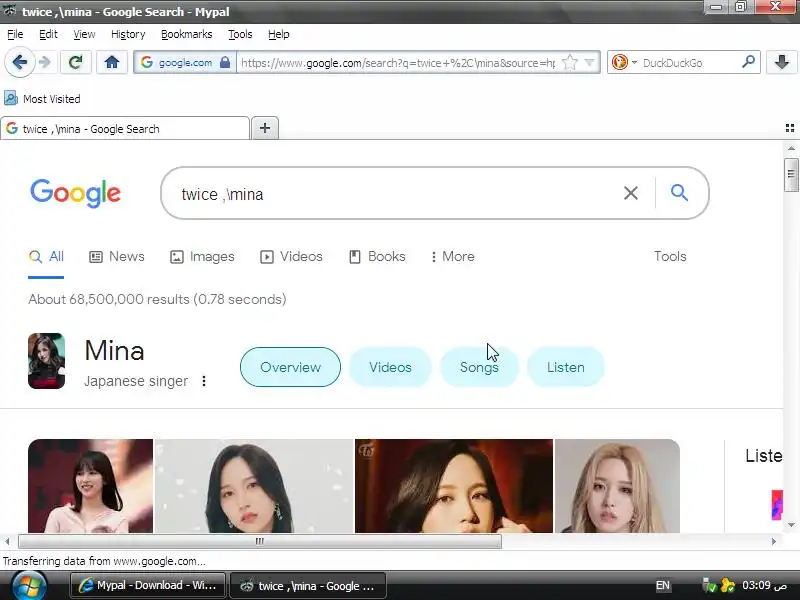Click the Mina knowledge panel title

point(114,351)
